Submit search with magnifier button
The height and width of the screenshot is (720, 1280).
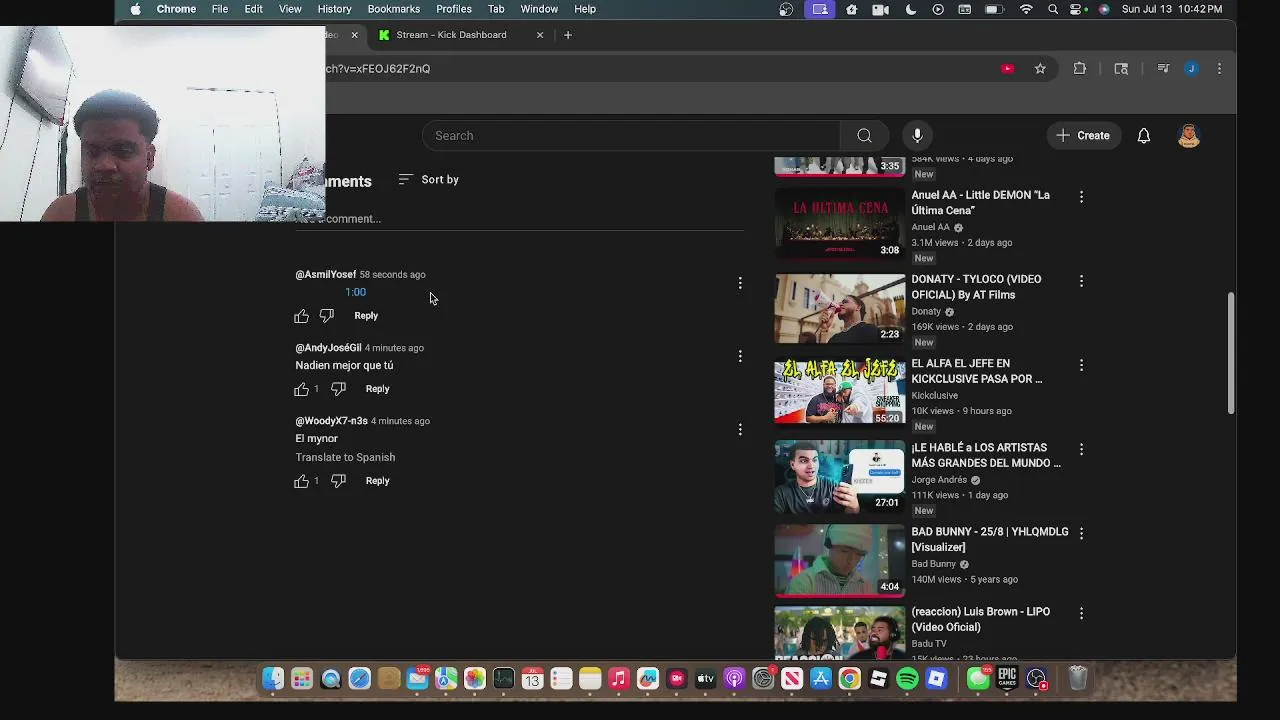coord(864,135)
